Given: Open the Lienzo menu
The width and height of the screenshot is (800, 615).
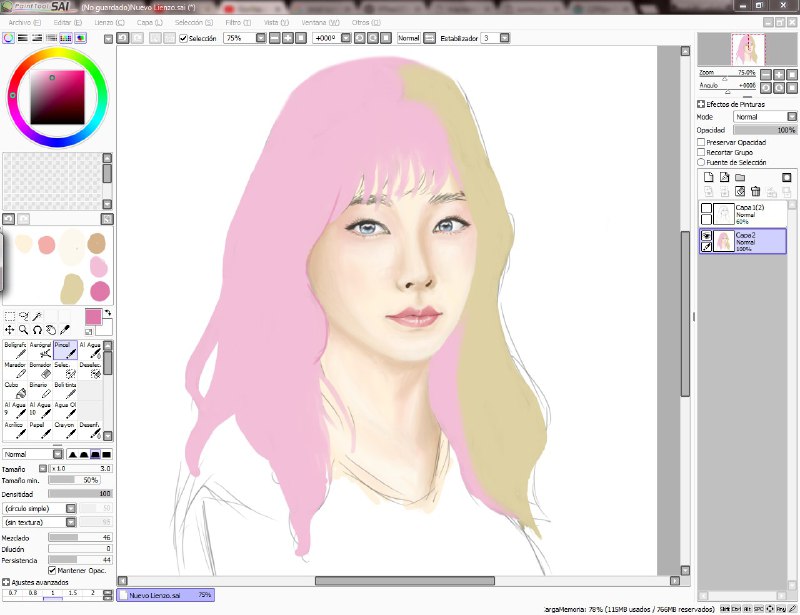Looking at the screenshot, I should click(x=109, y=22).
